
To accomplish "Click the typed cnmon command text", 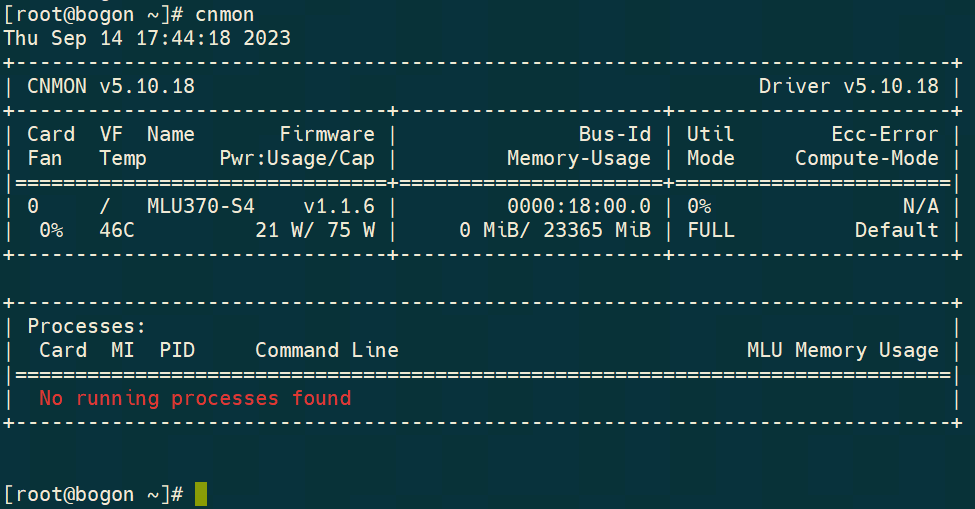I will pyautogui.click(x=225, y=15).
